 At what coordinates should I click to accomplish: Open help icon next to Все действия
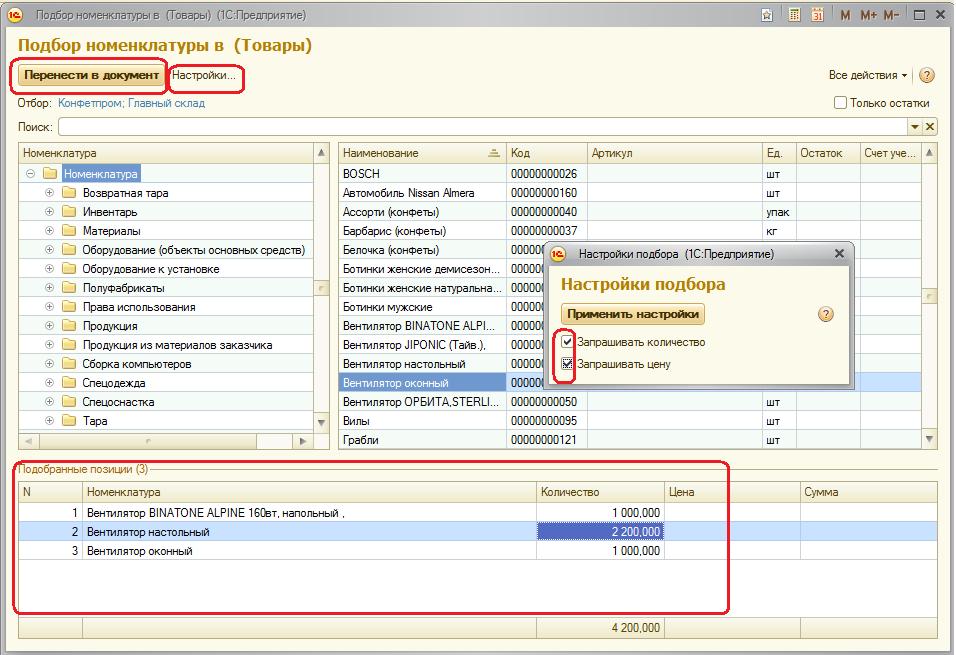point(927,75)
